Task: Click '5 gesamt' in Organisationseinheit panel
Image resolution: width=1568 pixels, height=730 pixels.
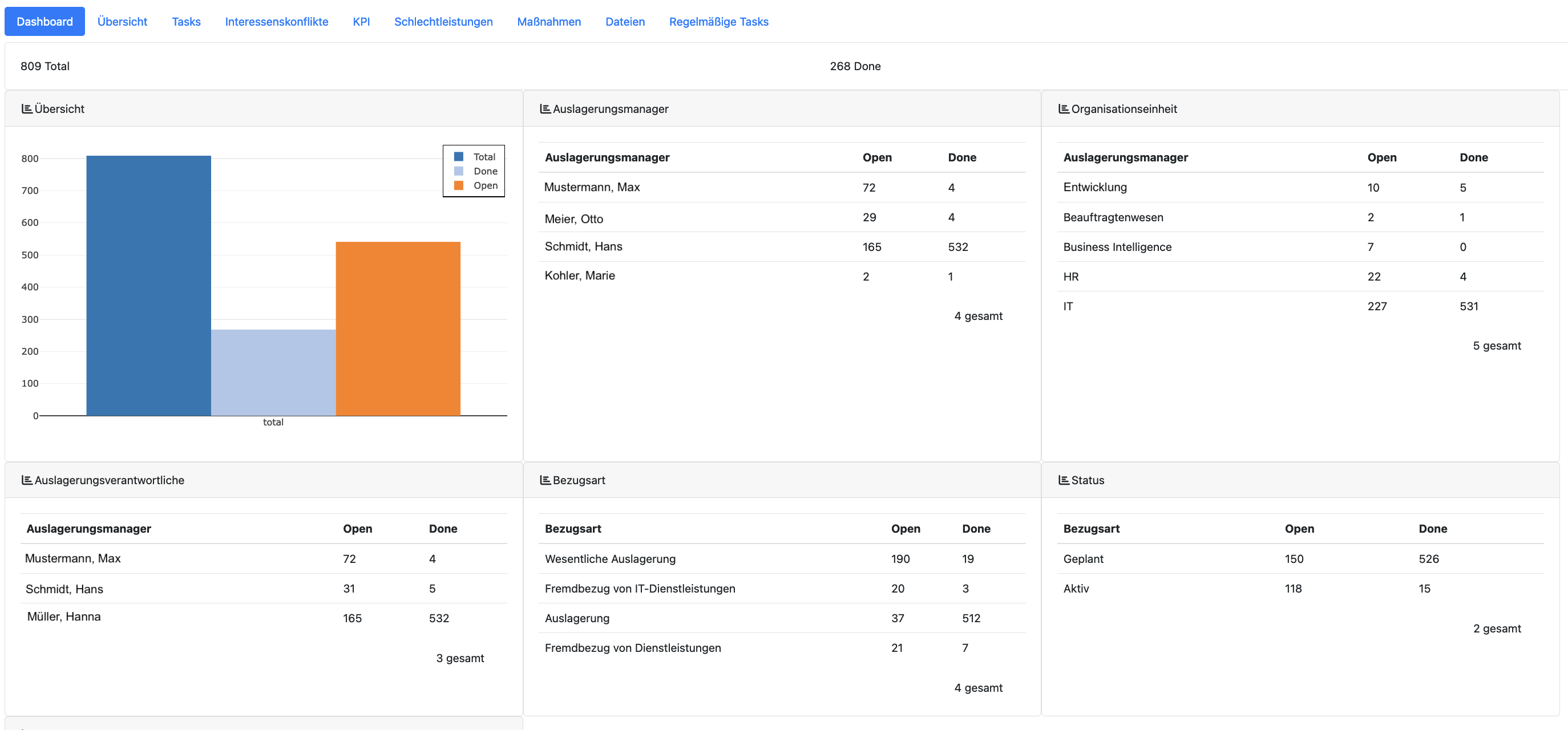Action: (1497, 346)
